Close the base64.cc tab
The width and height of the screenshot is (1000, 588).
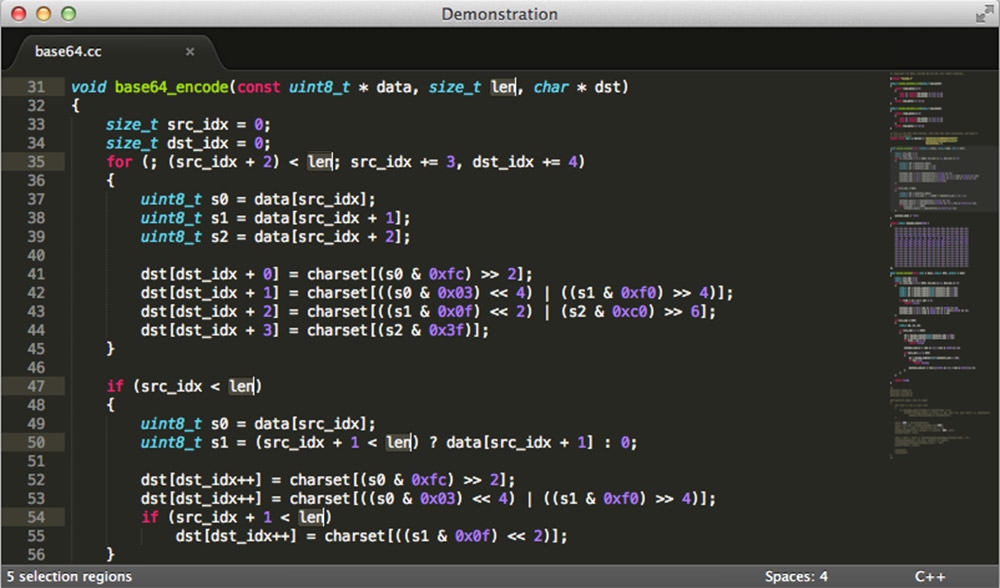pos(189,52)
